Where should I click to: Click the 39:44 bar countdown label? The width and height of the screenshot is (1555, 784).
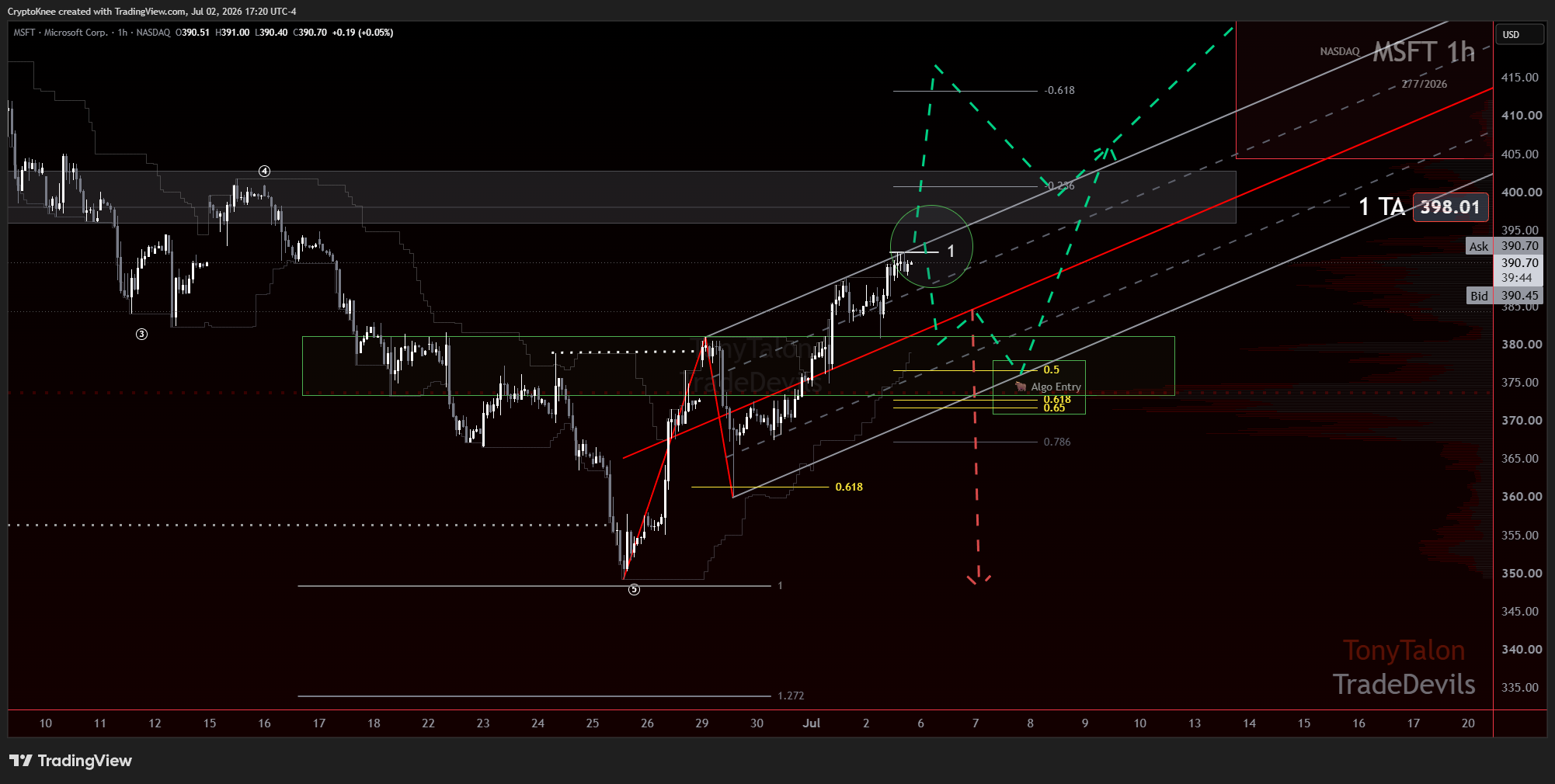tap(1516, 278)
